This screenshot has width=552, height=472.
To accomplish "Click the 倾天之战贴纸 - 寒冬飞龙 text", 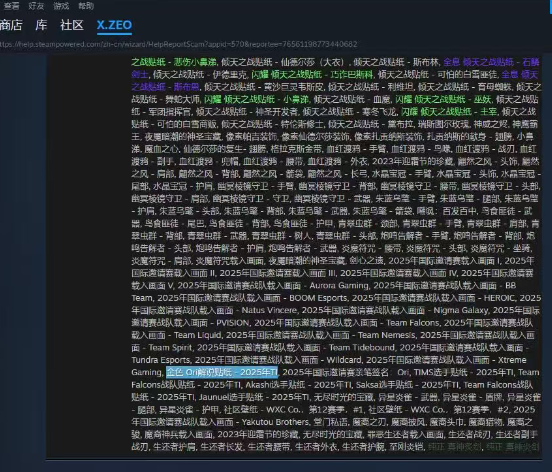I will [350, 112].
